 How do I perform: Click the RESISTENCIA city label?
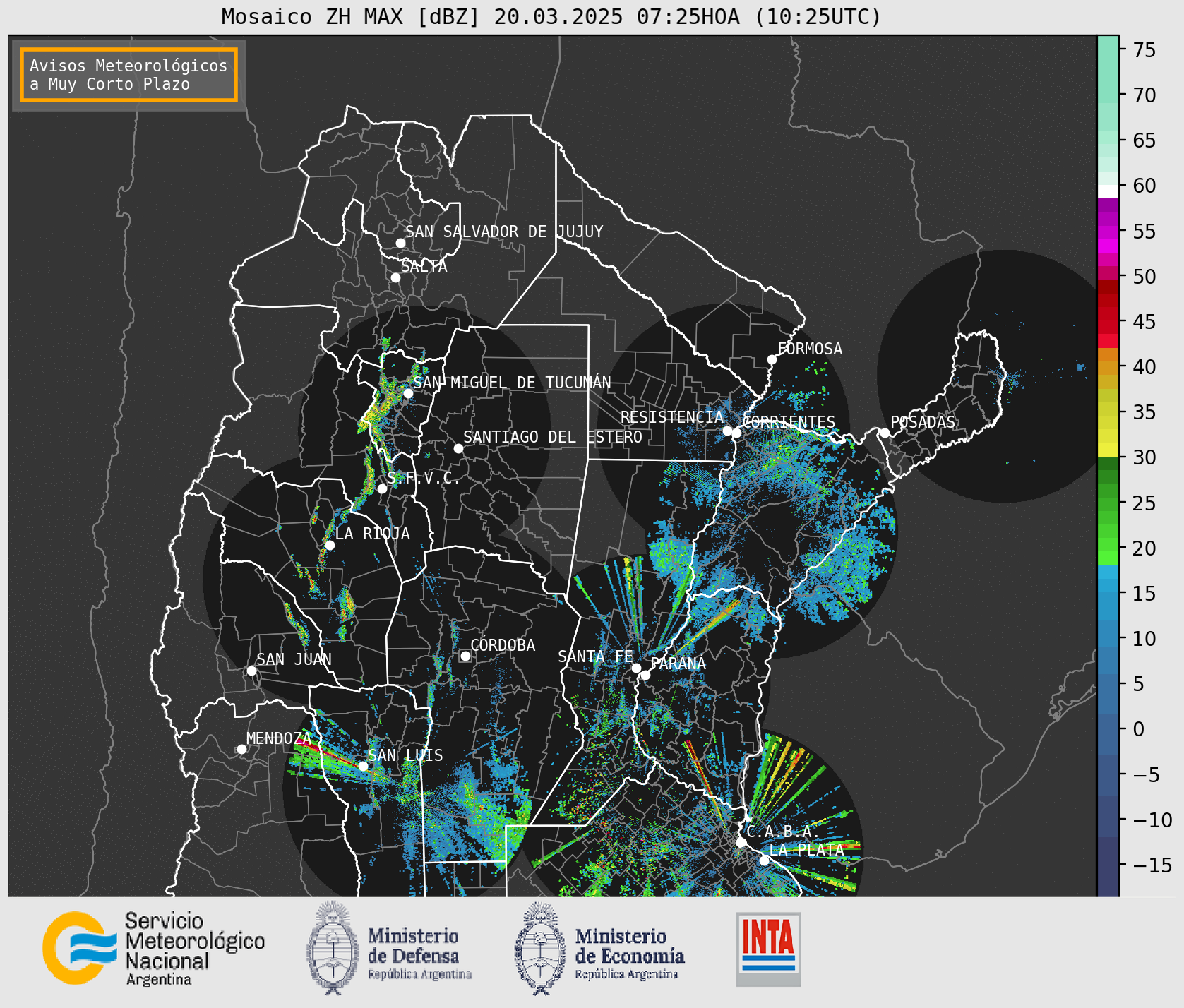pos(672,417)
